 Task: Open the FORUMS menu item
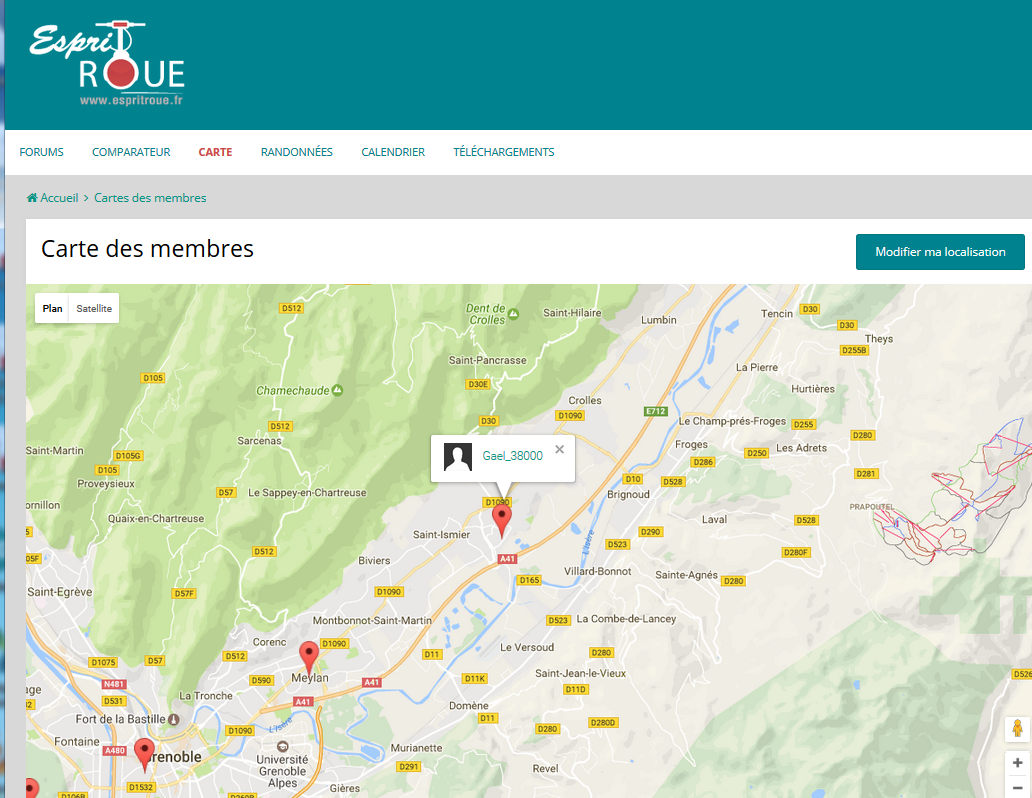click(41, 152)
